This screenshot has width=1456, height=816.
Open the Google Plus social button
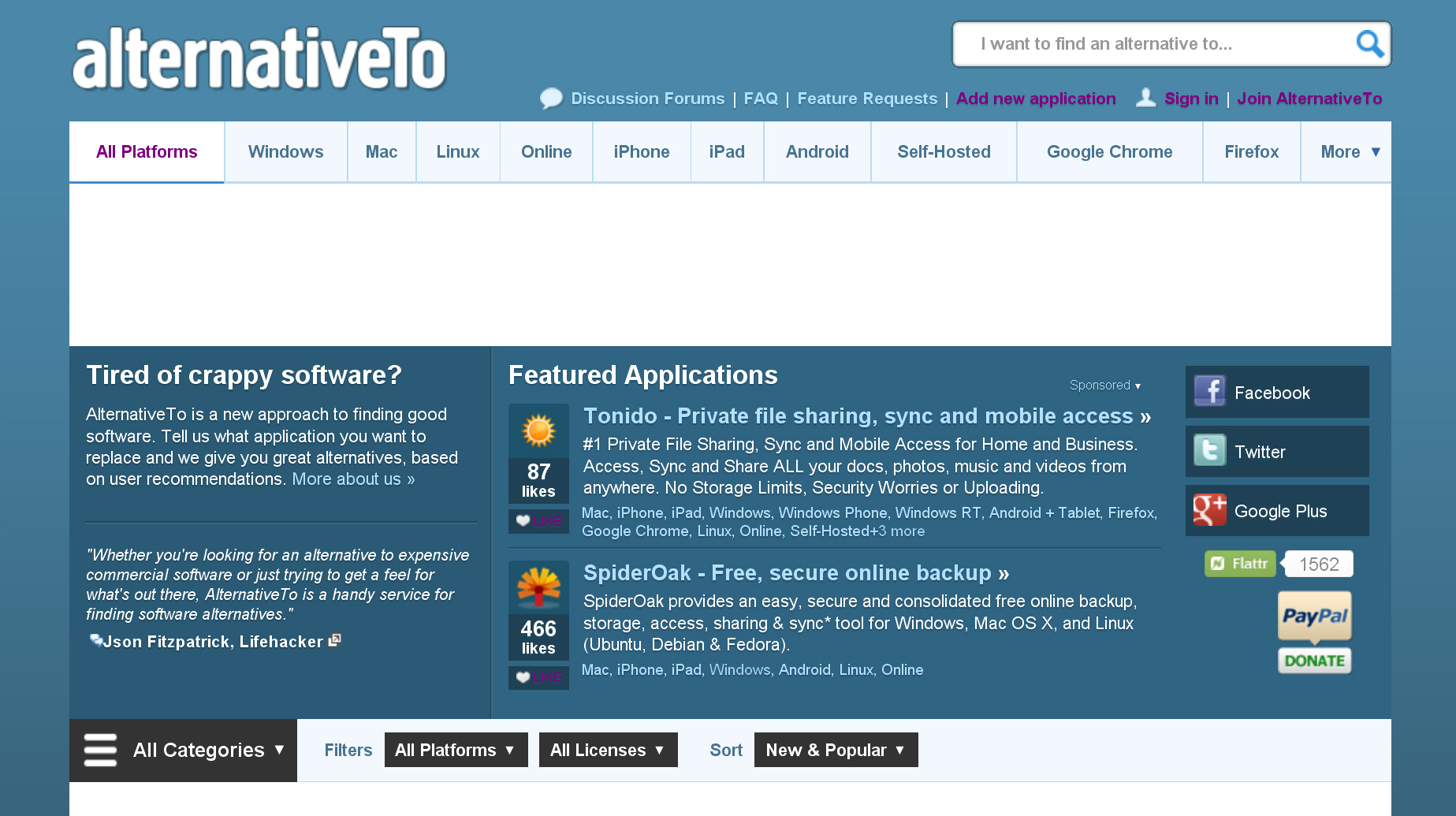[1277, 510]
